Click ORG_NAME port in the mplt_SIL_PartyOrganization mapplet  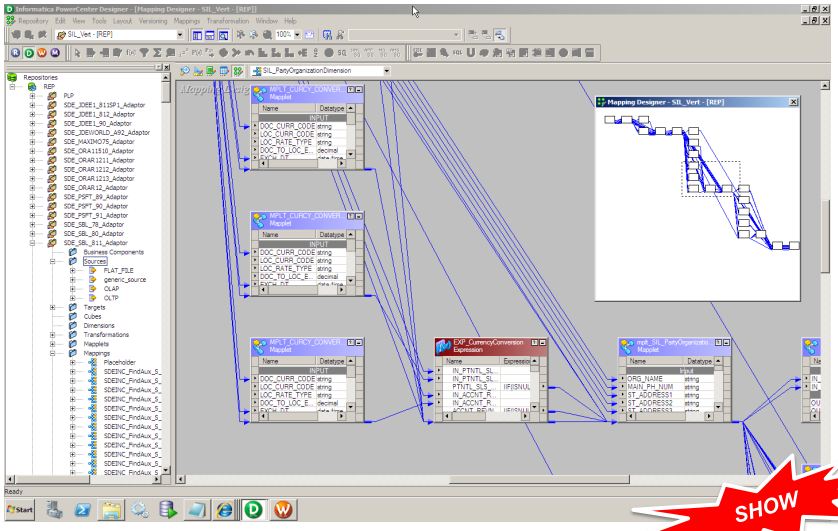[x=645, y=379]
